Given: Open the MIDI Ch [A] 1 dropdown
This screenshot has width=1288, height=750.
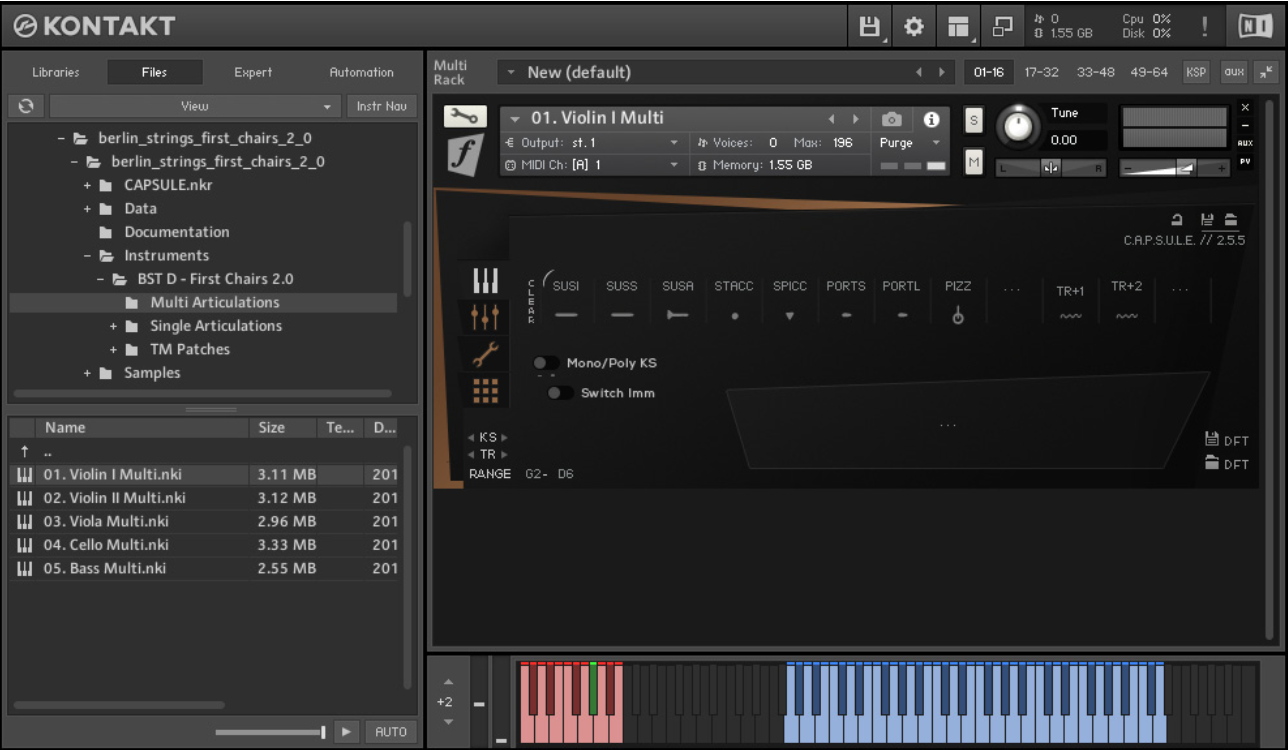Looking at the screenshot, I should coord(593,165).
